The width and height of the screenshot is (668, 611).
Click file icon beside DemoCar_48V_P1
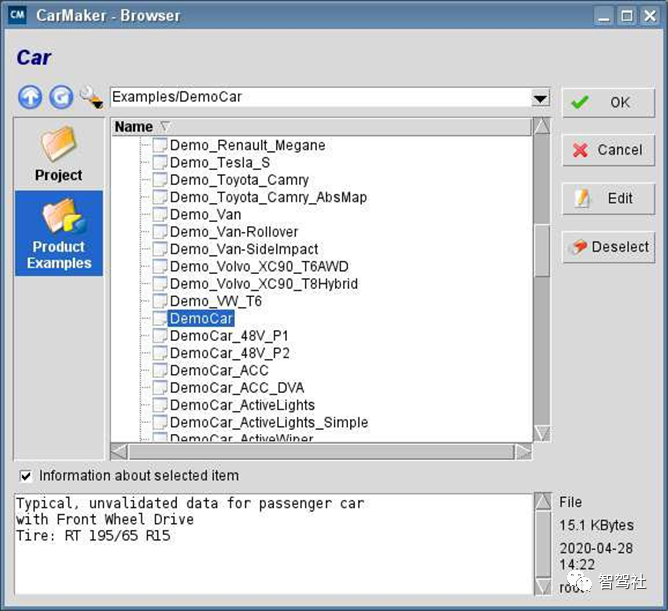point(160,336)
